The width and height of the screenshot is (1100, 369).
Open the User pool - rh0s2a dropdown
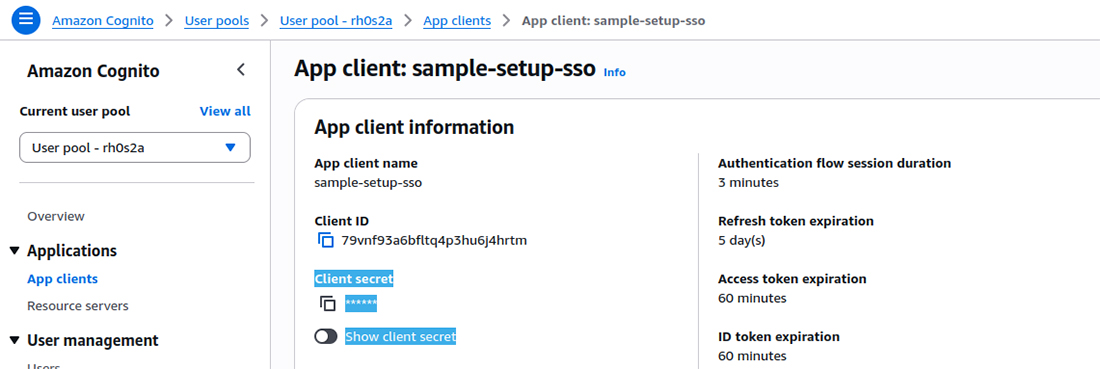click(135, 147)
